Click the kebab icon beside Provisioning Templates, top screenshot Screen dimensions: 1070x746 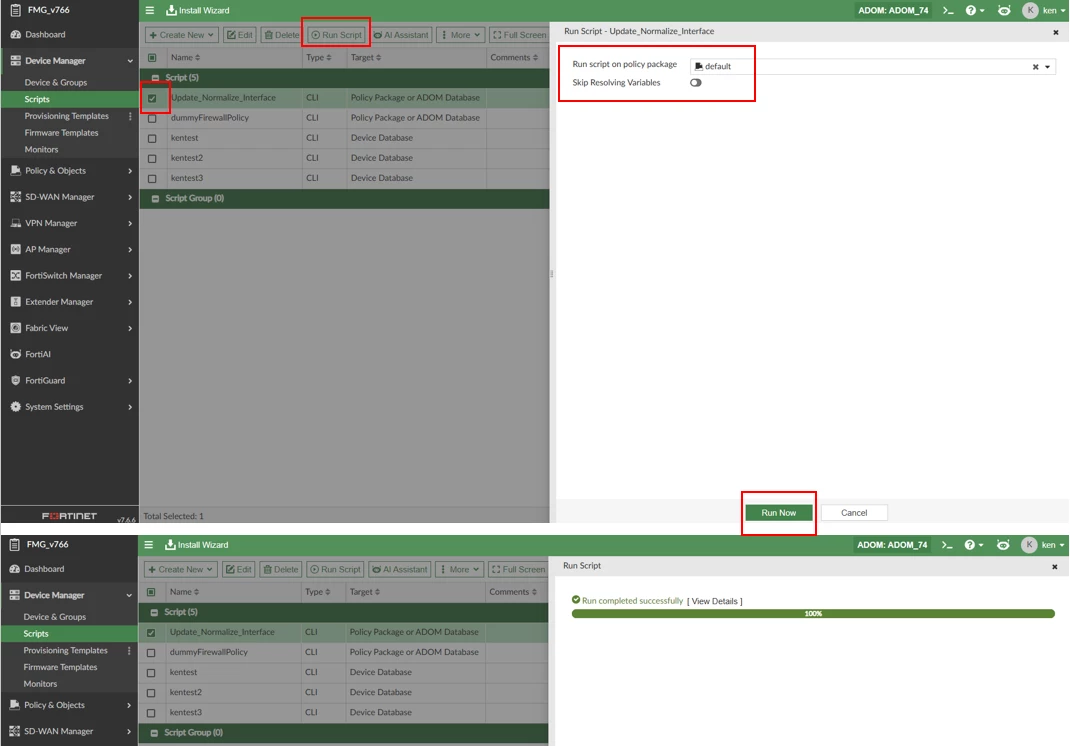(130, 116)
